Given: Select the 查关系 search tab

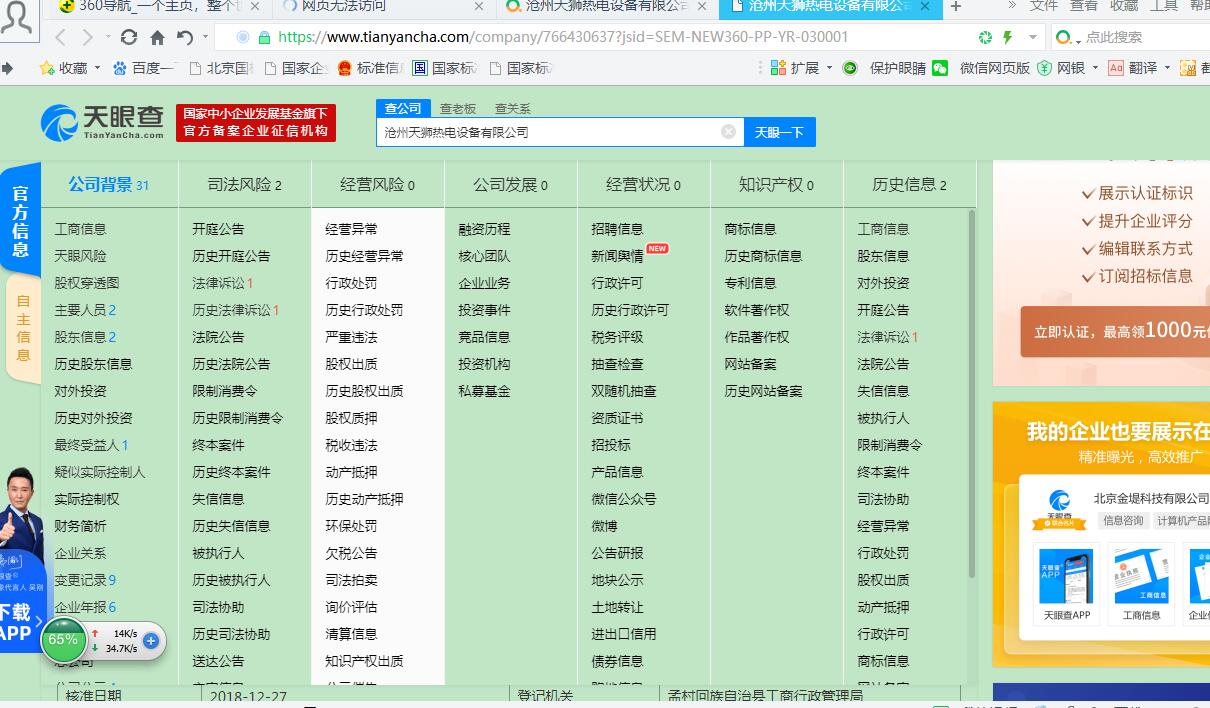Looking at the screenshot, I should tap(512, 108).
